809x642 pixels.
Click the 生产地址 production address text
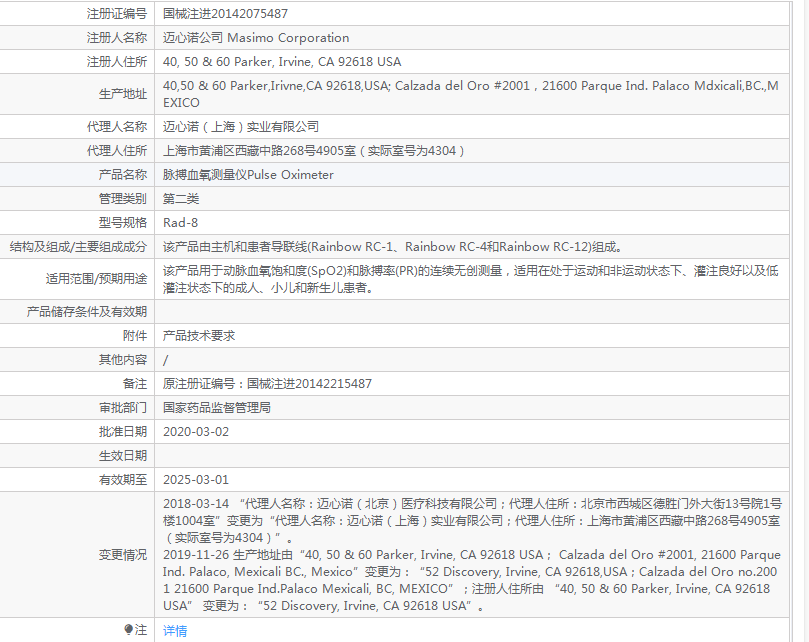pos(470,94)
